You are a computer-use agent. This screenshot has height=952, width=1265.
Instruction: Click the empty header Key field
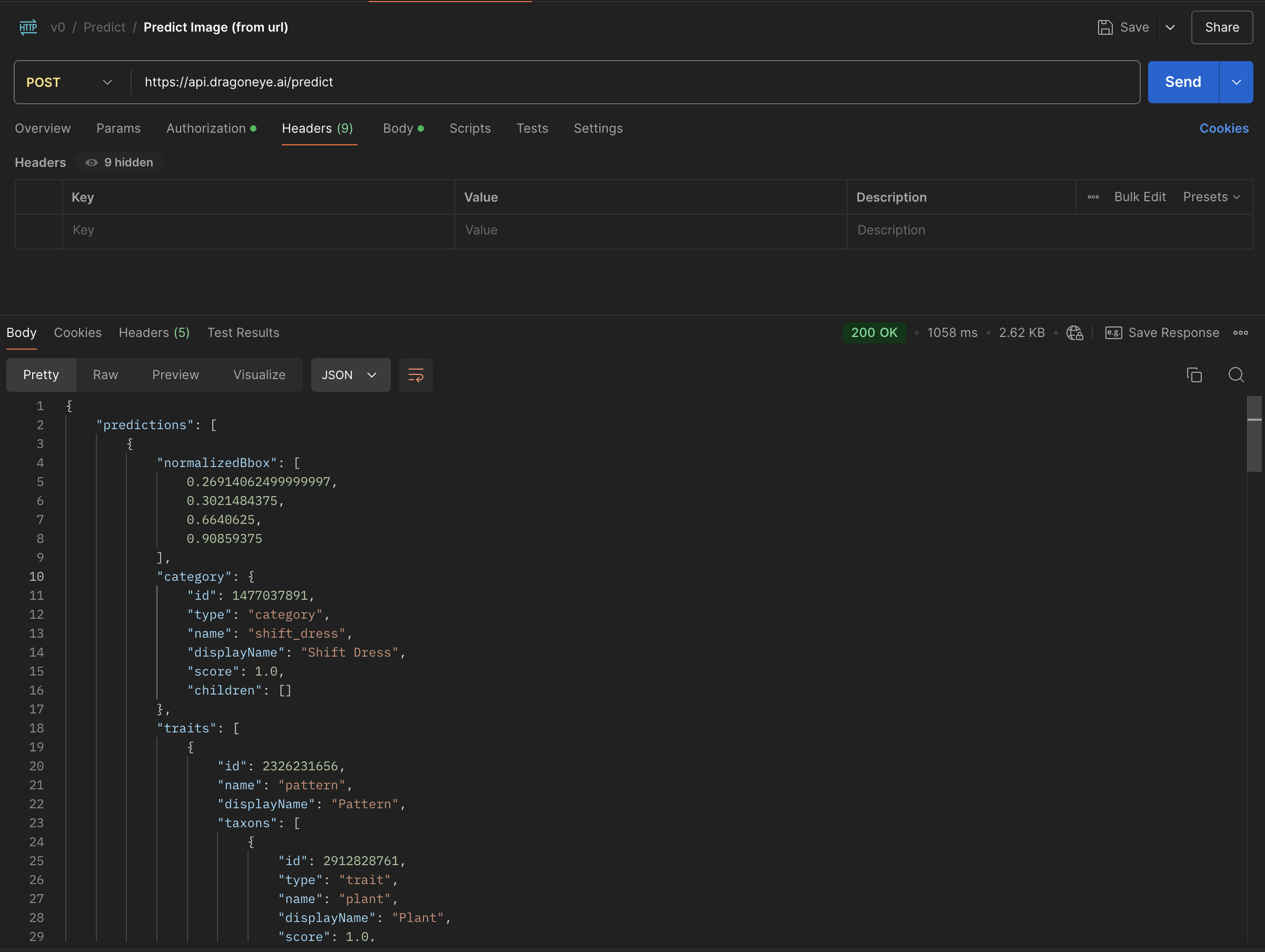259,231
